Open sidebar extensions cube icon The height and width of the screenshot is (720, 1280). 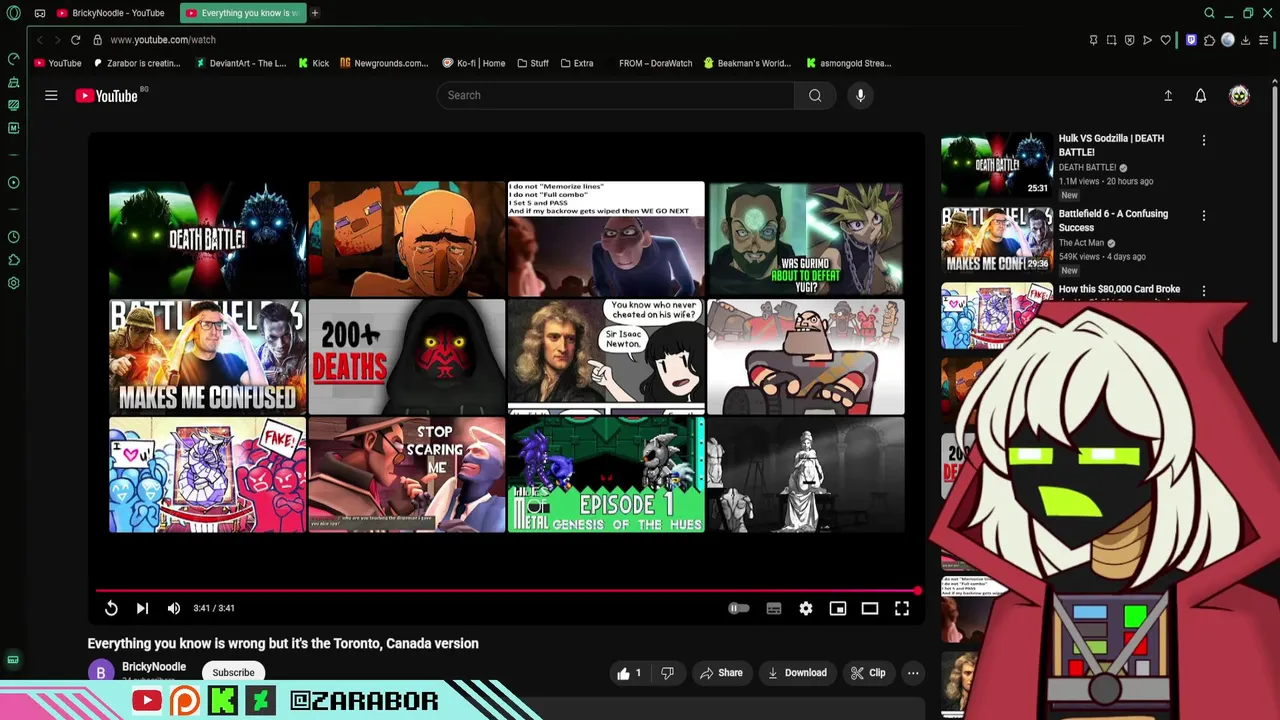coord(13,260)
